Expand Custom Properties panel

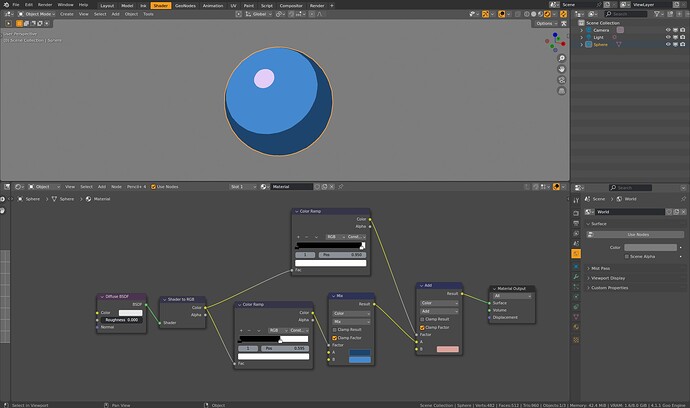point(636,288)
